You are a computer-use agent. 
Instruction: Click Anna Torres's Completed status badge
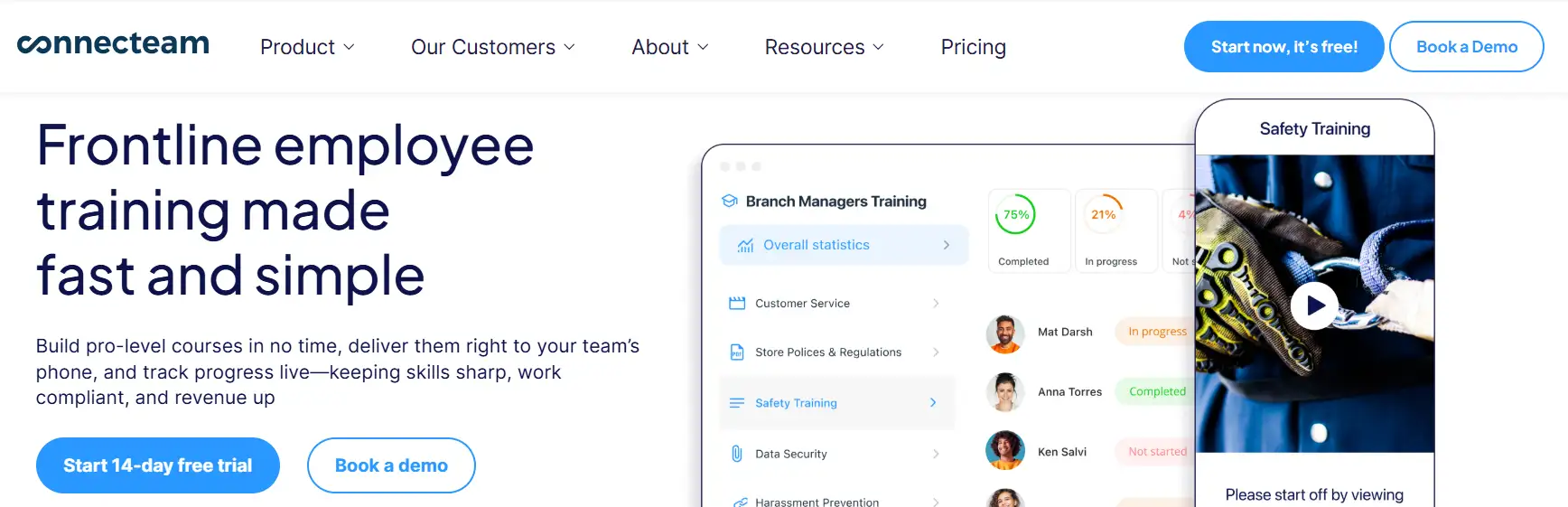coord(1156,391)
